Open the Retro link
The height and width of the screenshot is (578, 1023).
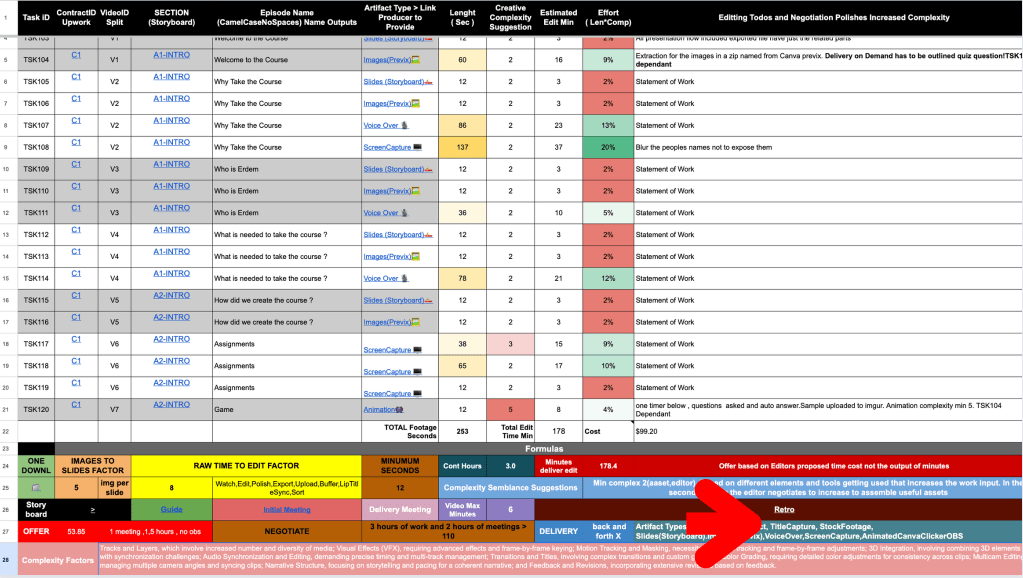point(784,510)
